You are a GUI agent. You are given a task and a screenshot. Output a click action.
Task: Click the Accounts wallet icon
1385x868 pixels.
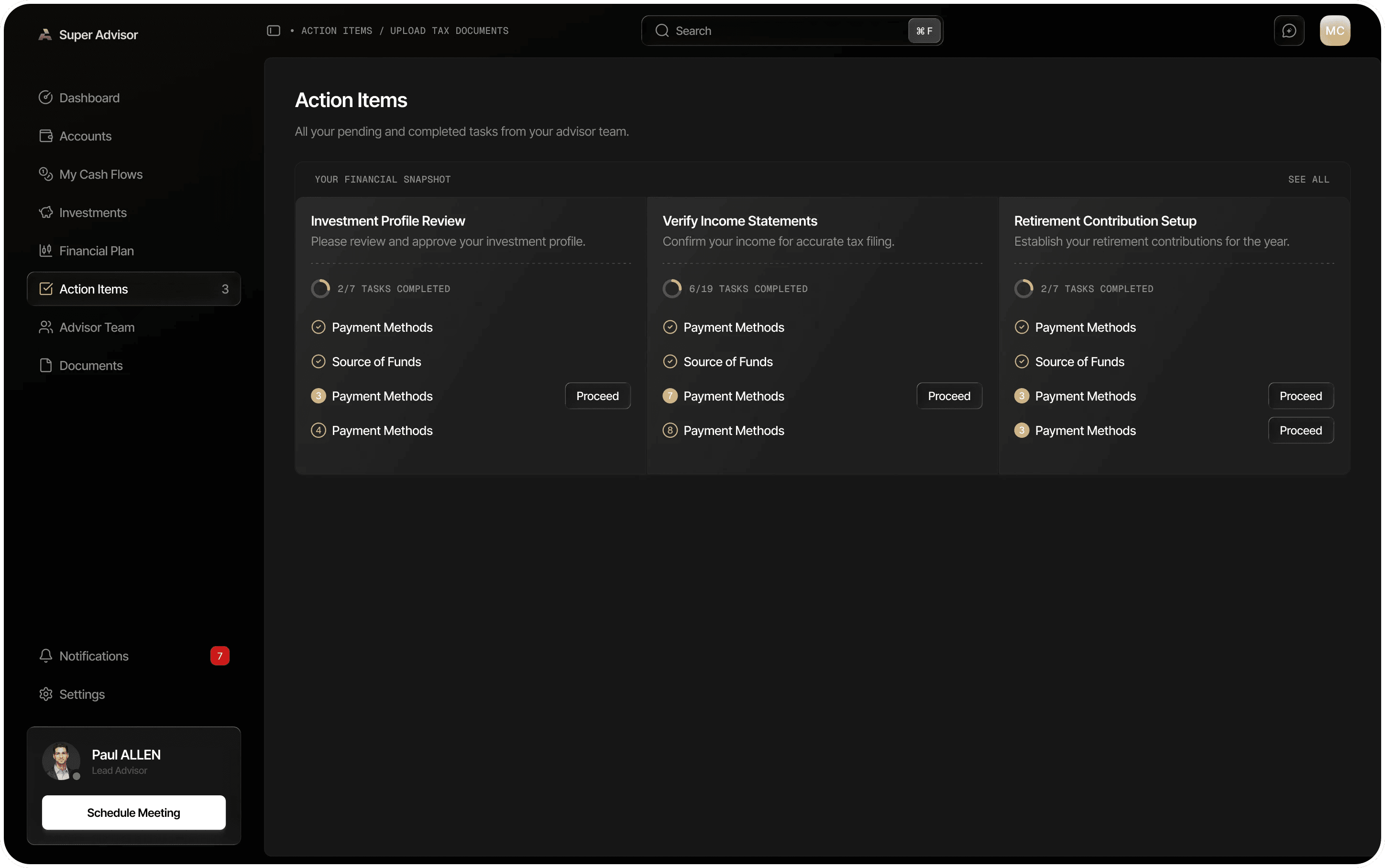pyautogui.click(x=45, y=136)
